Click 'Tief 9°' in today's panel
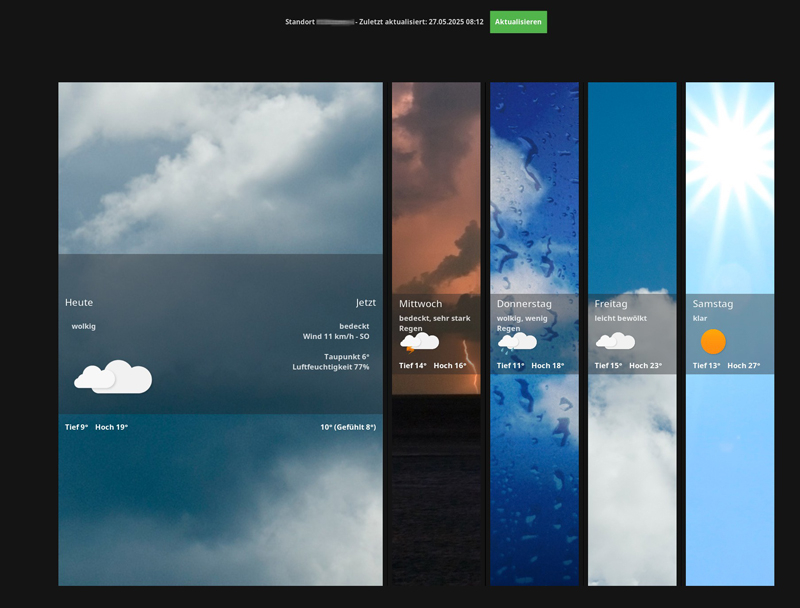800x608 pixels. point(77,427)
